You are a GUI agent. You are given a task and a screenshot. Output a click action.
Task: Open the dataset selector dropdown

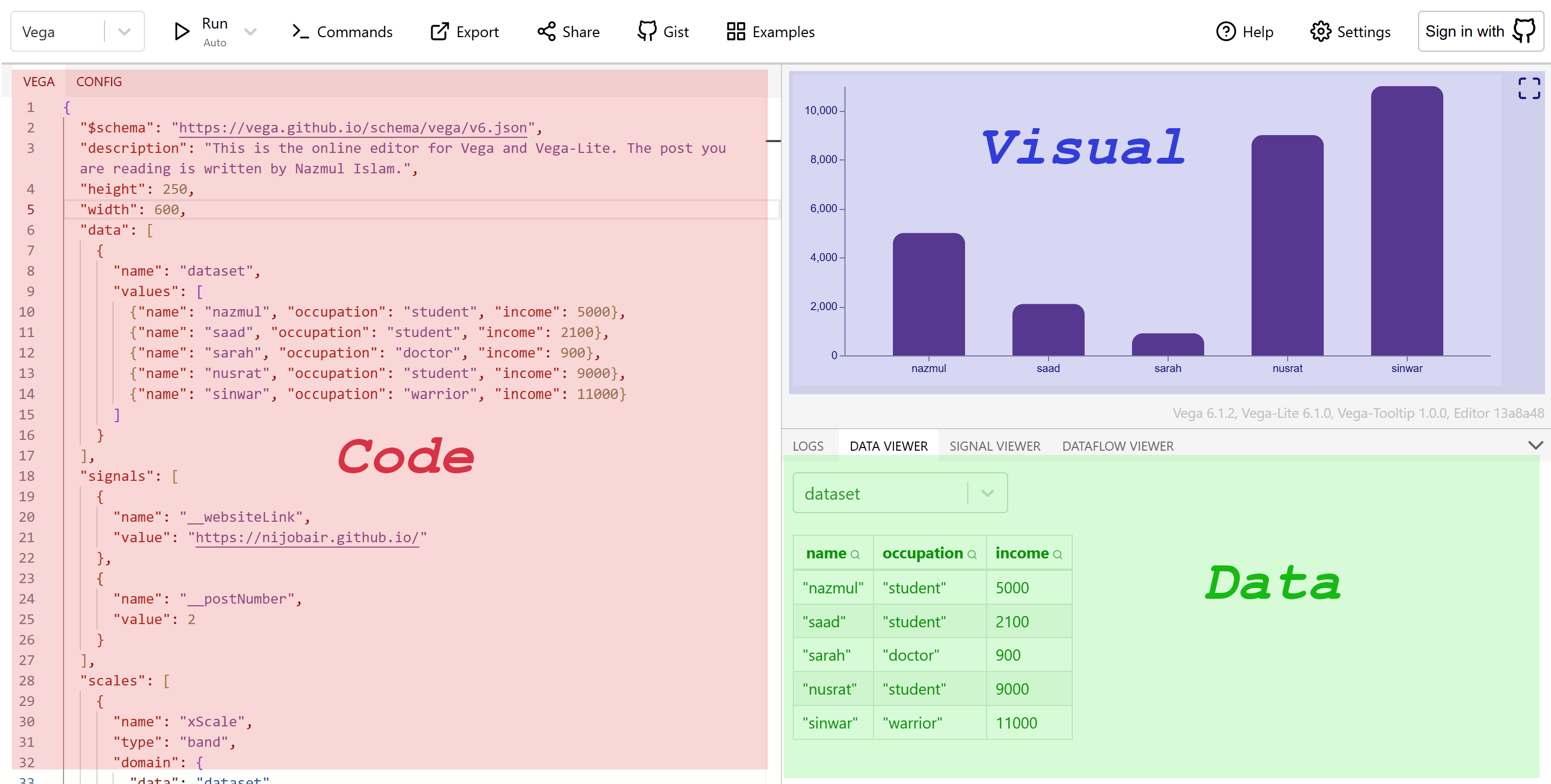899,493
